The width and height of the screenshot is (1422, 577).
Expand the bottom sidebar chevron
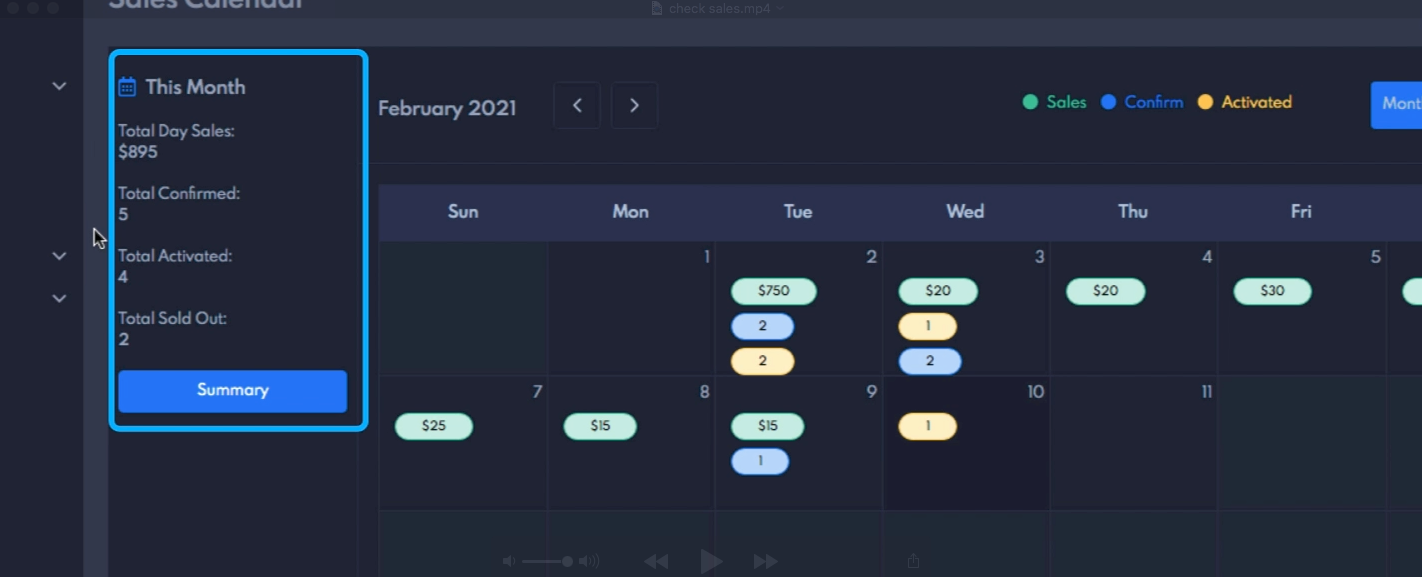[59, 298]
